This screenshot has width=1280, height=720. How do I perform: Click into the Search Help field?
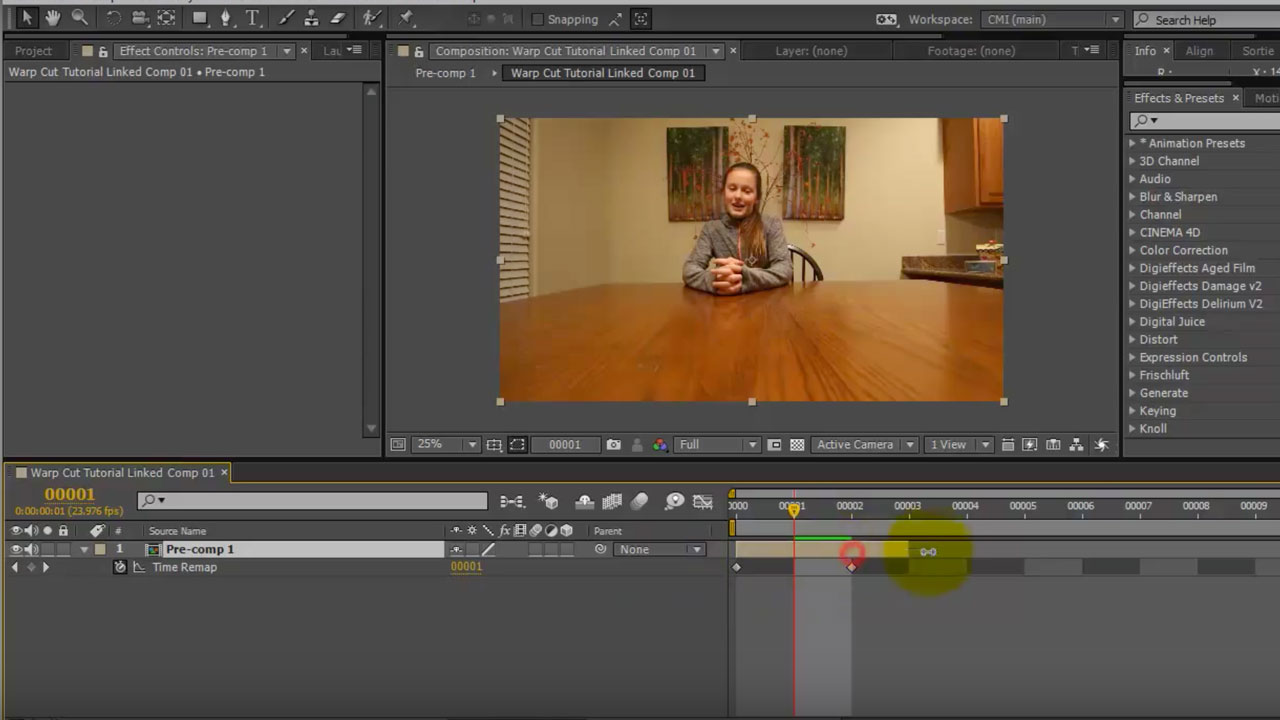1206,20
